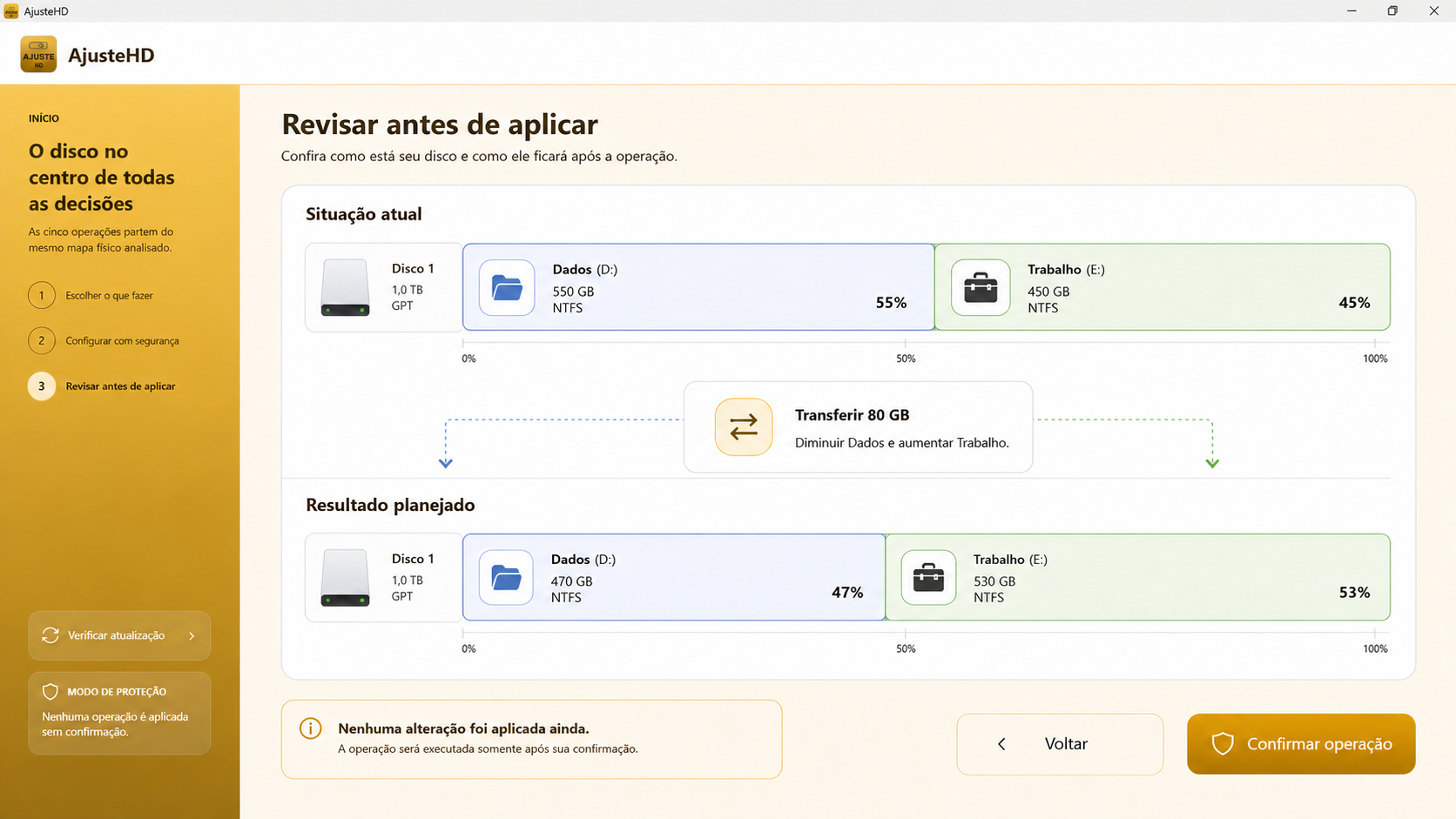Click the 47% planned value for Dados
Image resolution: width=1456 pixels, height=819 pixels.
[847, 592]
